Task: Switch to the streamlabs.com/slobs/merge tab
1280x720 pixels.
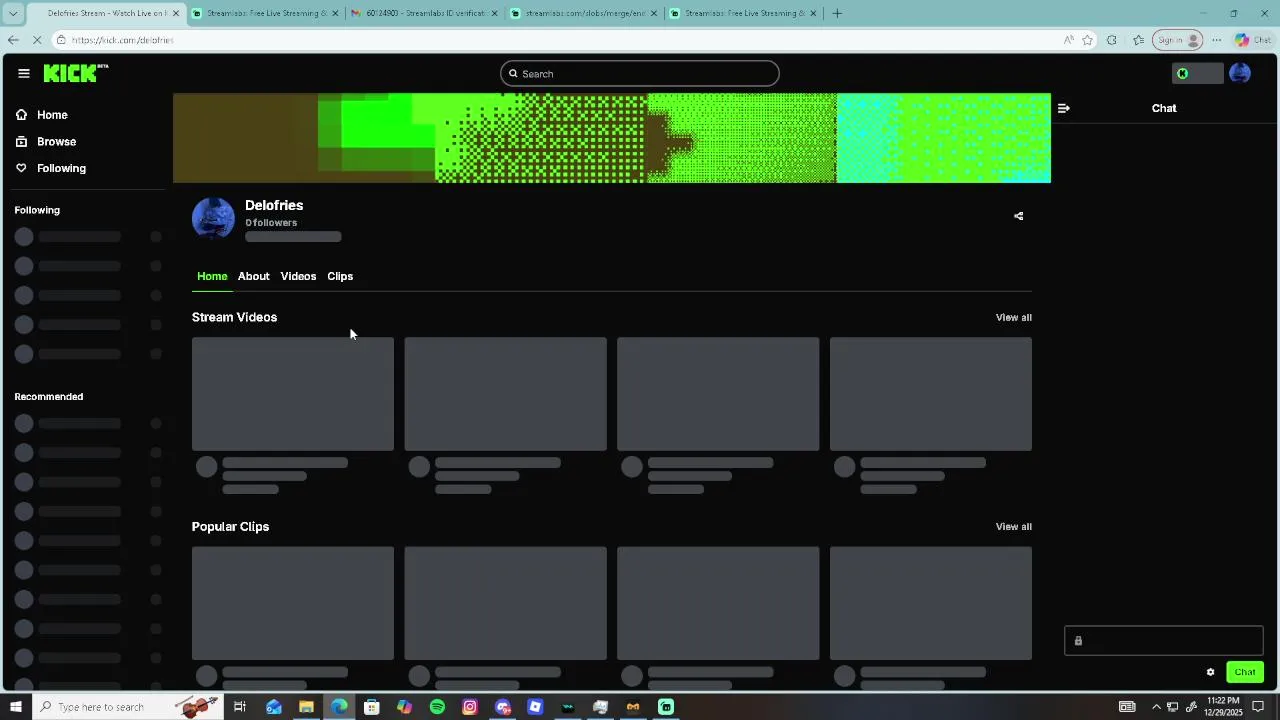Action: click(585, 13)
